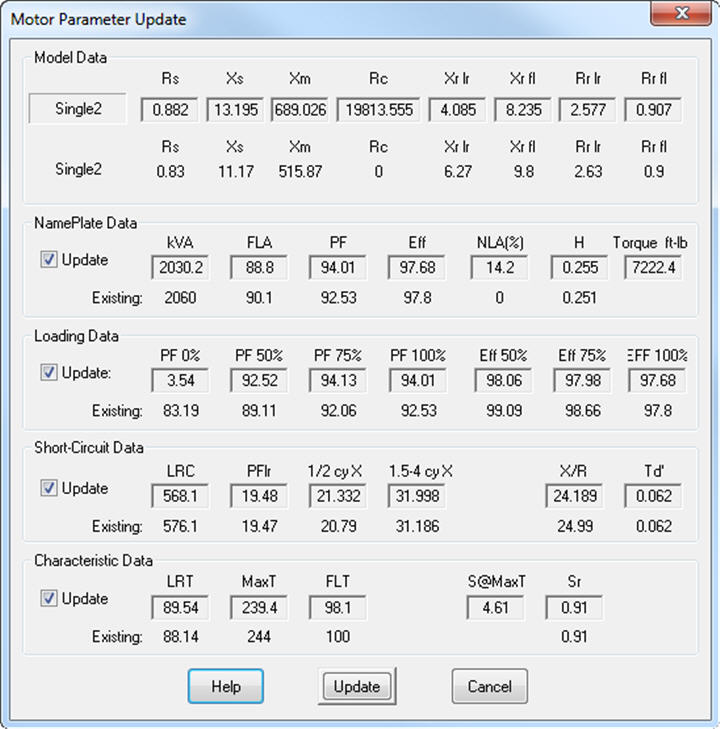
Task: Select the kVA nameplate field
Action: (181, 268)
